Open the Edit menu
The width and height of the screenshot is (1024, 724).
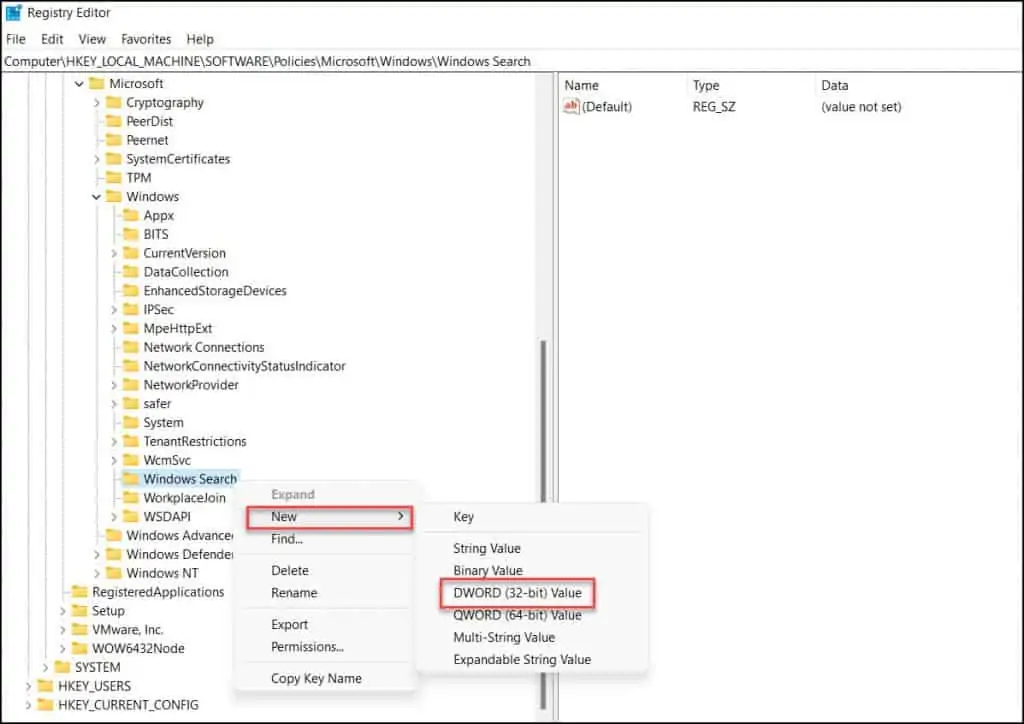52,39
